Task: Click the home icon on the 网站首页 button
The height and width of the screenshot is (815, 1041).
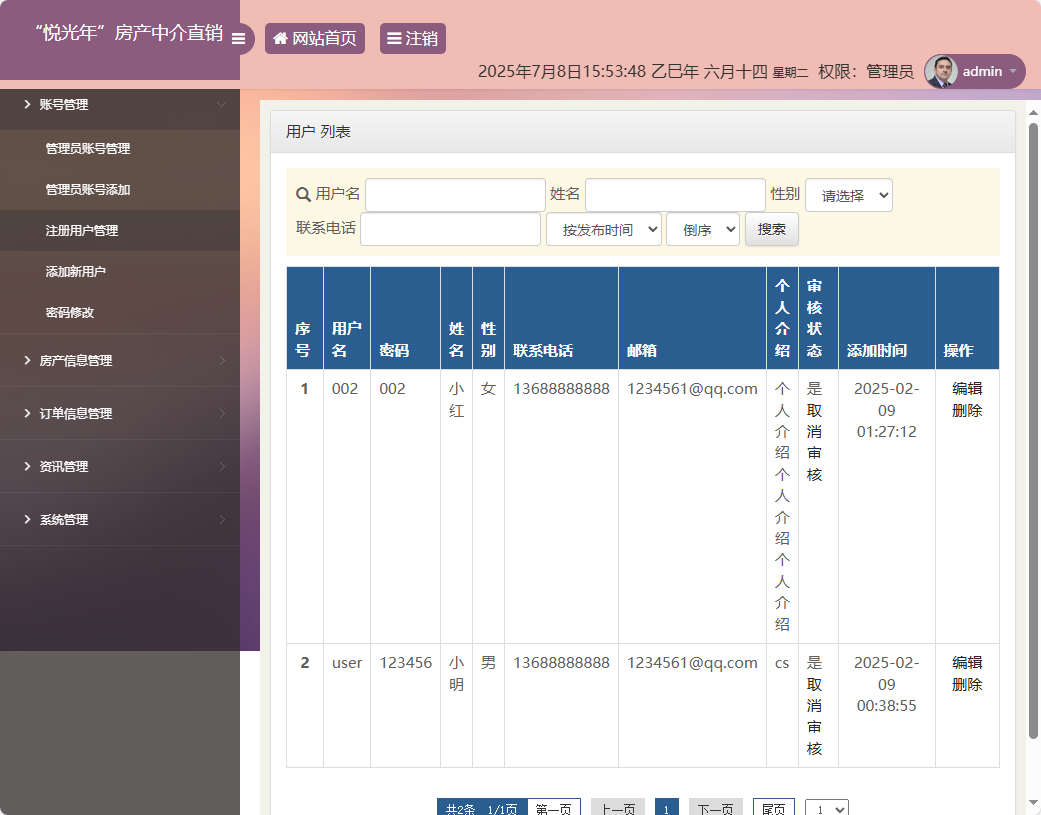Action: tap(279, 39)
